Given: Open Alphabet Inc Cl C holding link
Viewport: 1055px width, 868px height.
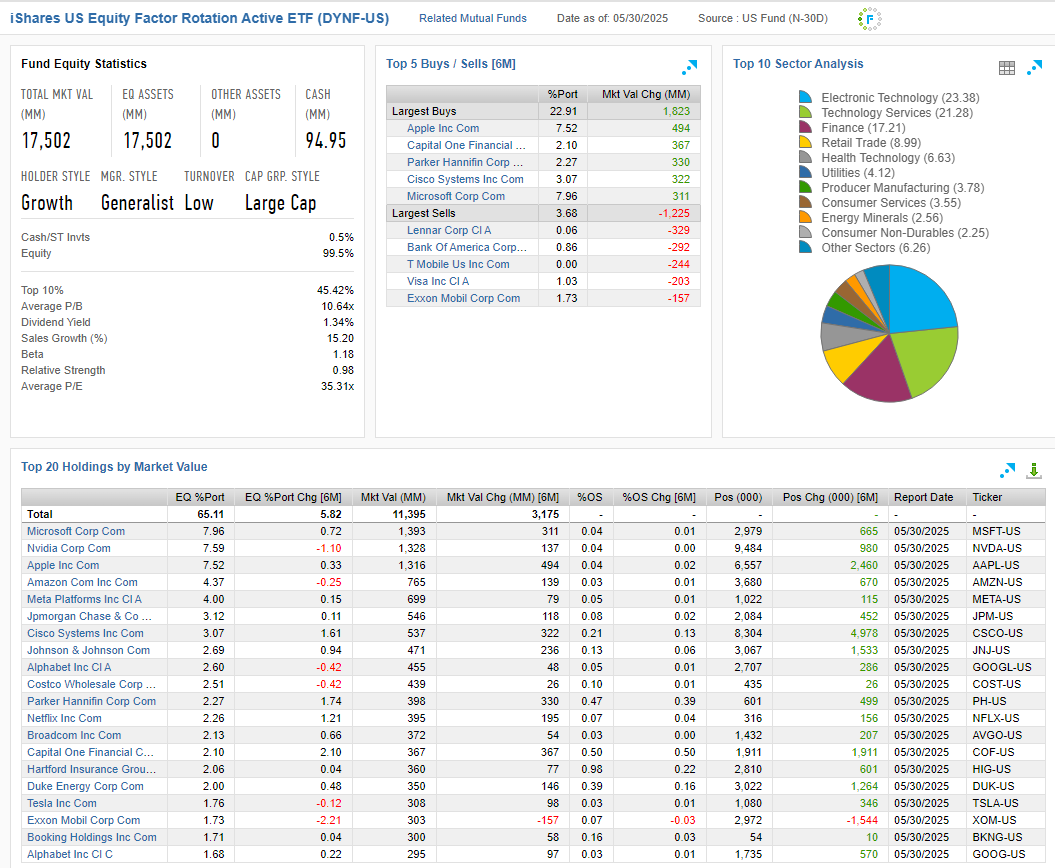Looking at the screenshot, I should 70,855.
